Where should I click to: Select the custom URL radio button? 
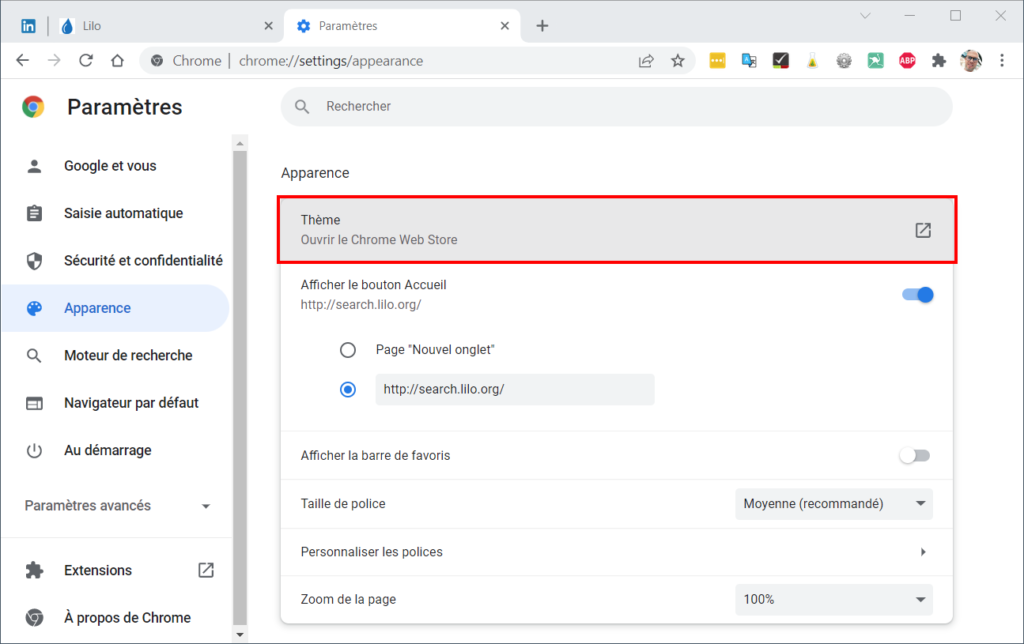point(347,390)
